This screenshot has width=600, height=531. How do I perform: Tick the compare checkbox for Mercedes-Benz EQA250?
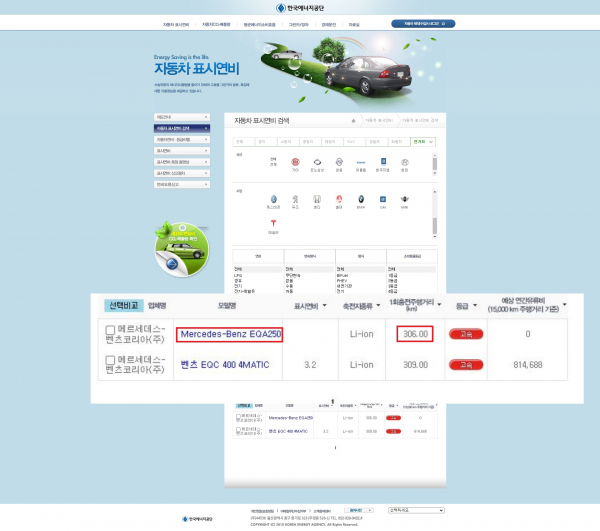[x=110, y=330]
